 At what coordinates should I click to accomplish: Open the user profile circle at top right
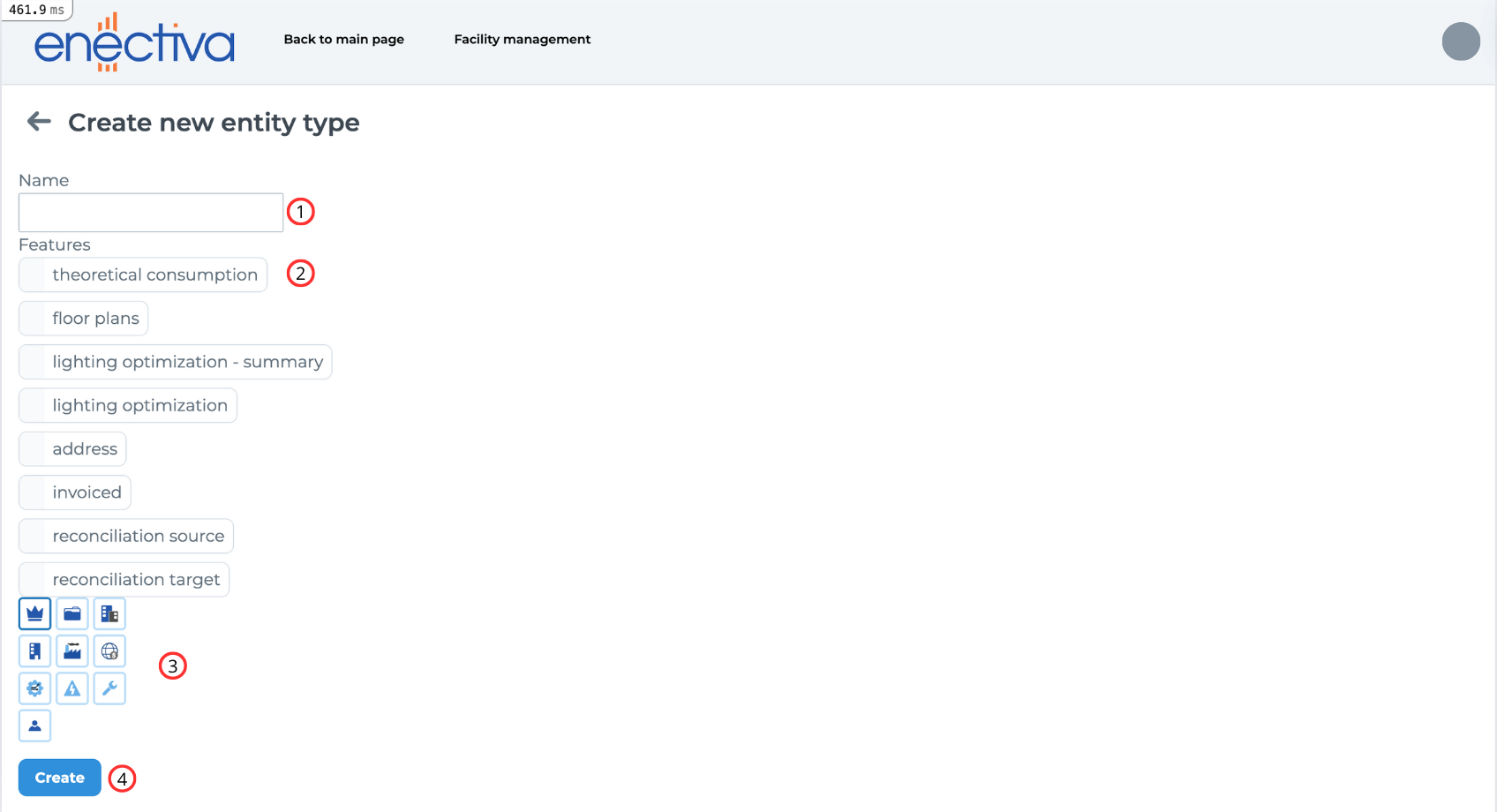1461,41
